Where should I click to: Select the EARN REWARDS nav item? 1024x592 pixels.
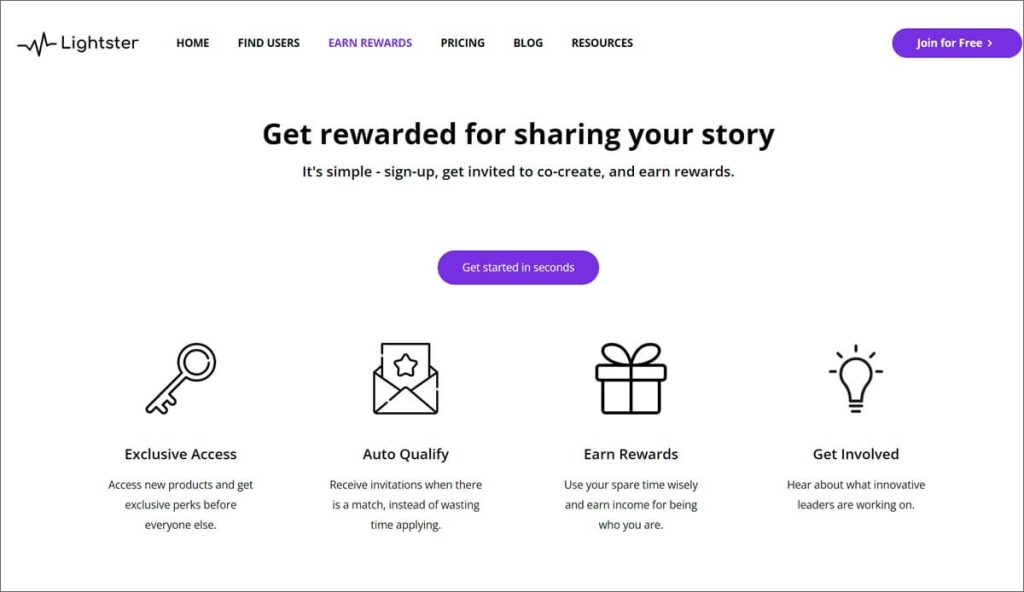point(370,43)
